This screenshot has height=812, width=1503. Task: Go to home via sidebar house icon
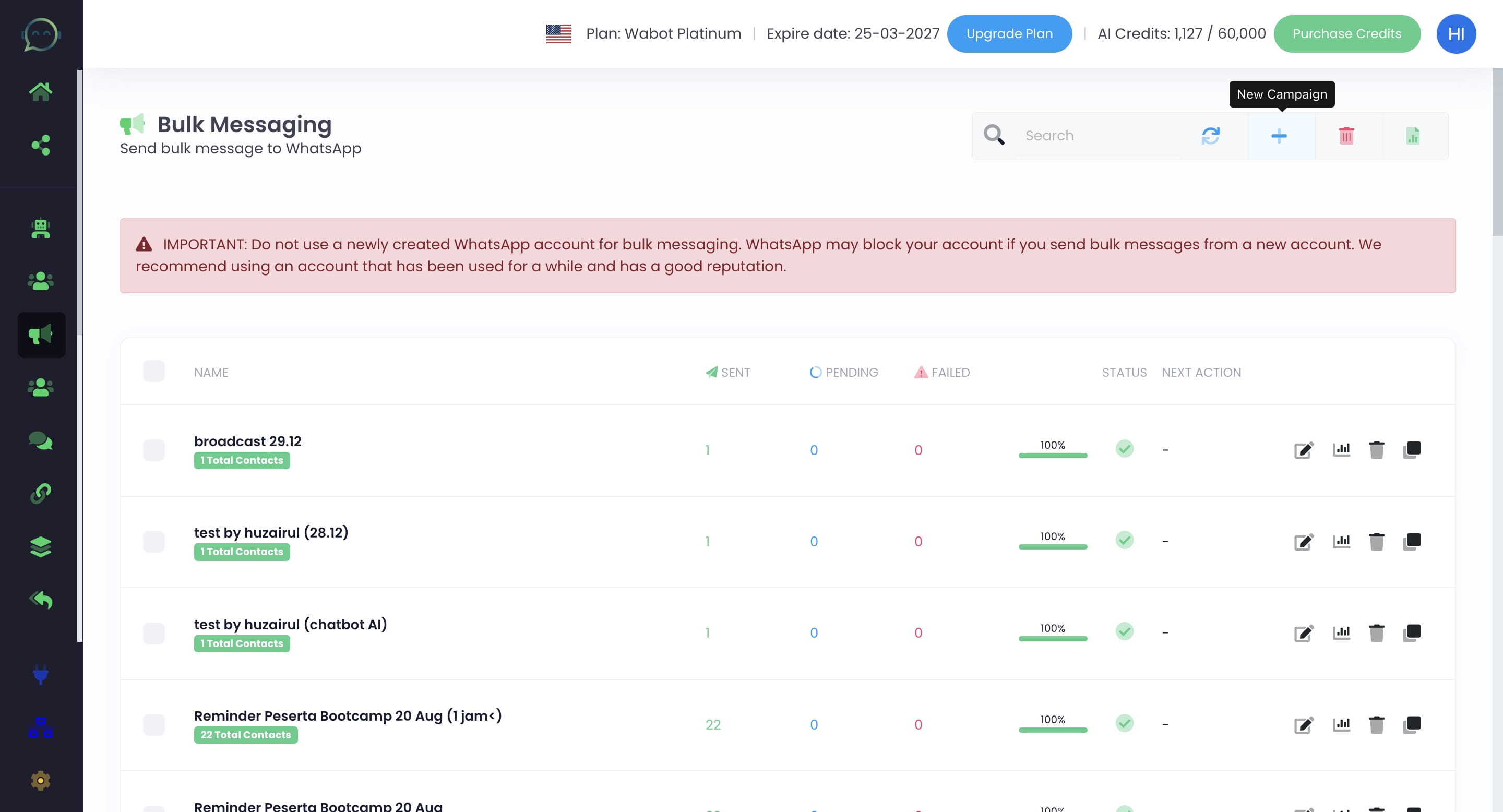tap(41, 91)
